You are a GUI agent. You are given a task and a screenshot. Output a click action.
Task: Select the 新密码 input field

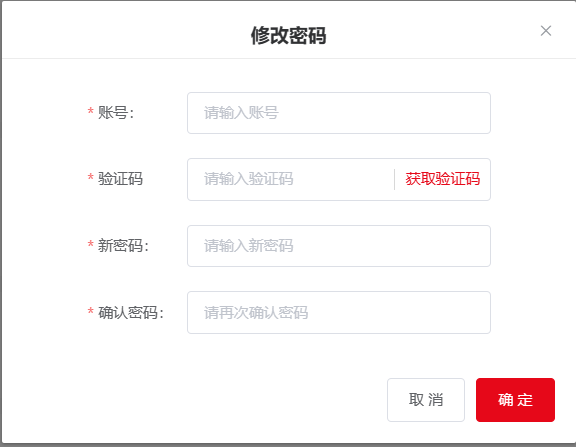pyautogui.click(x=339, y=246)
